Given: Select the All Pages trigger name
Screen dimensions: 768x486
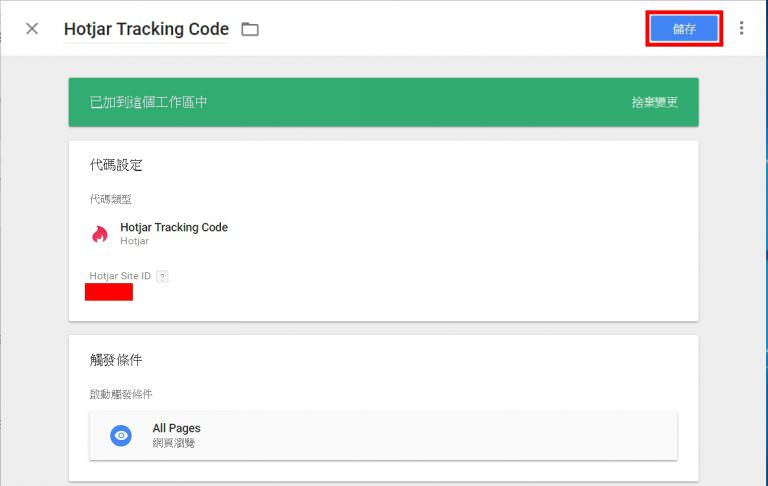Looking at the screenshot, I should [176, 428].
